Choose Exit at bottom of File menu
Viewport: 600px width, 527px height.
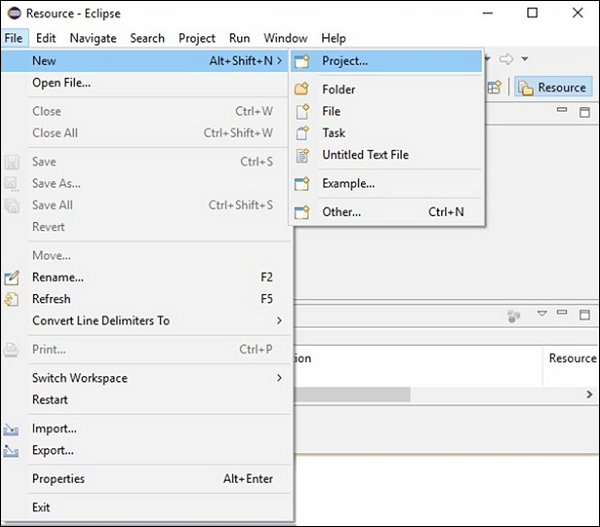41,507
